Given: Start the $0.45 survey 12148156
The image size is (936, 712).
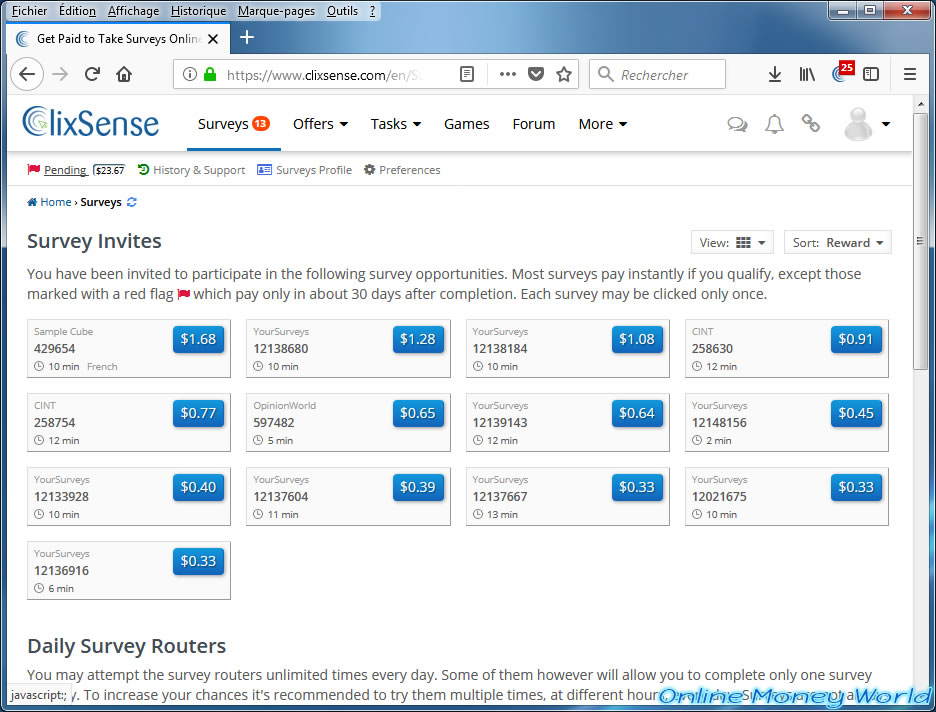Looking at the screenshot, I should (856, 413).
